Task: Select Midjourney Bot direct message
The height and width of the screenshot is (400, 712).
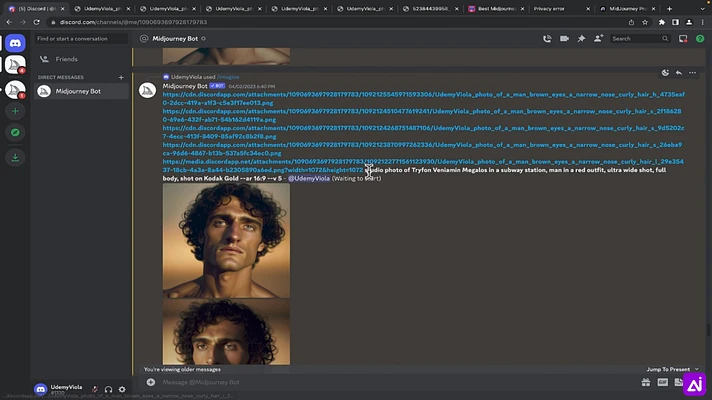Action: click(x=80, y=91)
